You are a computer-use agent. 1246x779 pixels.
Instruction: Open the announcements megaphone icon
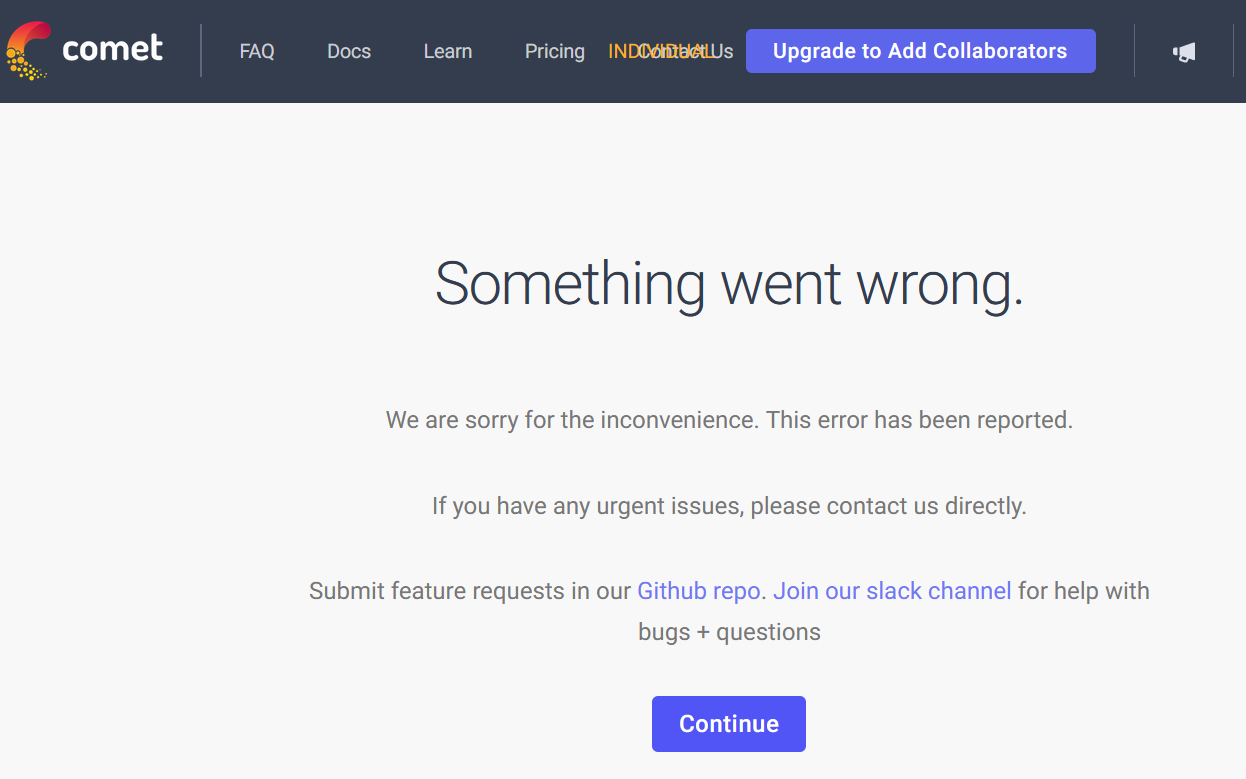click(1184, 52)
